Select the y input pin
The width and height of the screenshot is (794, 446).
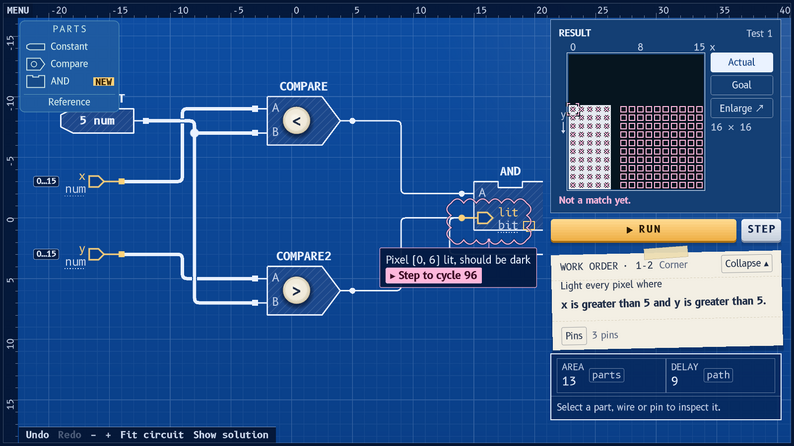point(96,254)
